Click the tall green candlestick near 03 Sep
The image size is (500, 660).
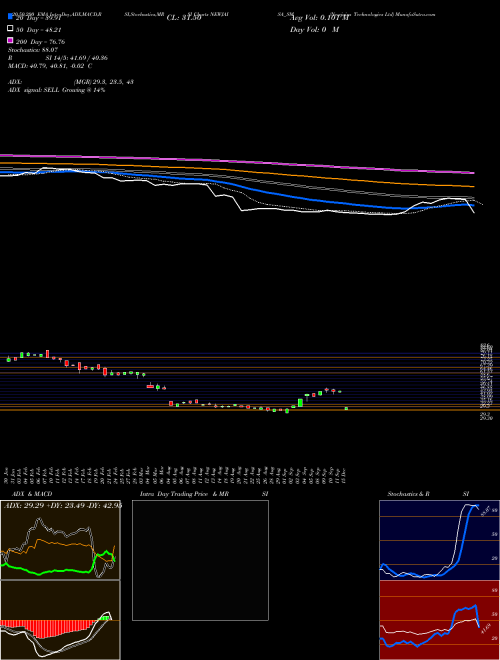point(300,403)
